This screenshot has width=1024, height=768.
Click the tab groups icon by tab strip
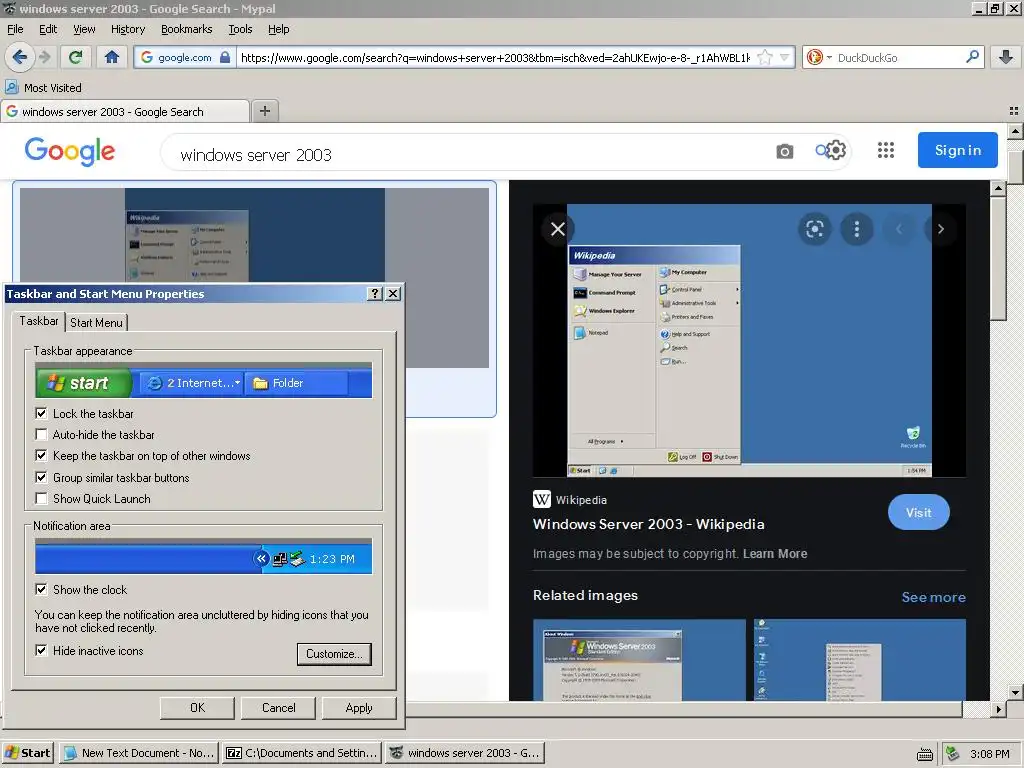click(x=1014, y=111)
